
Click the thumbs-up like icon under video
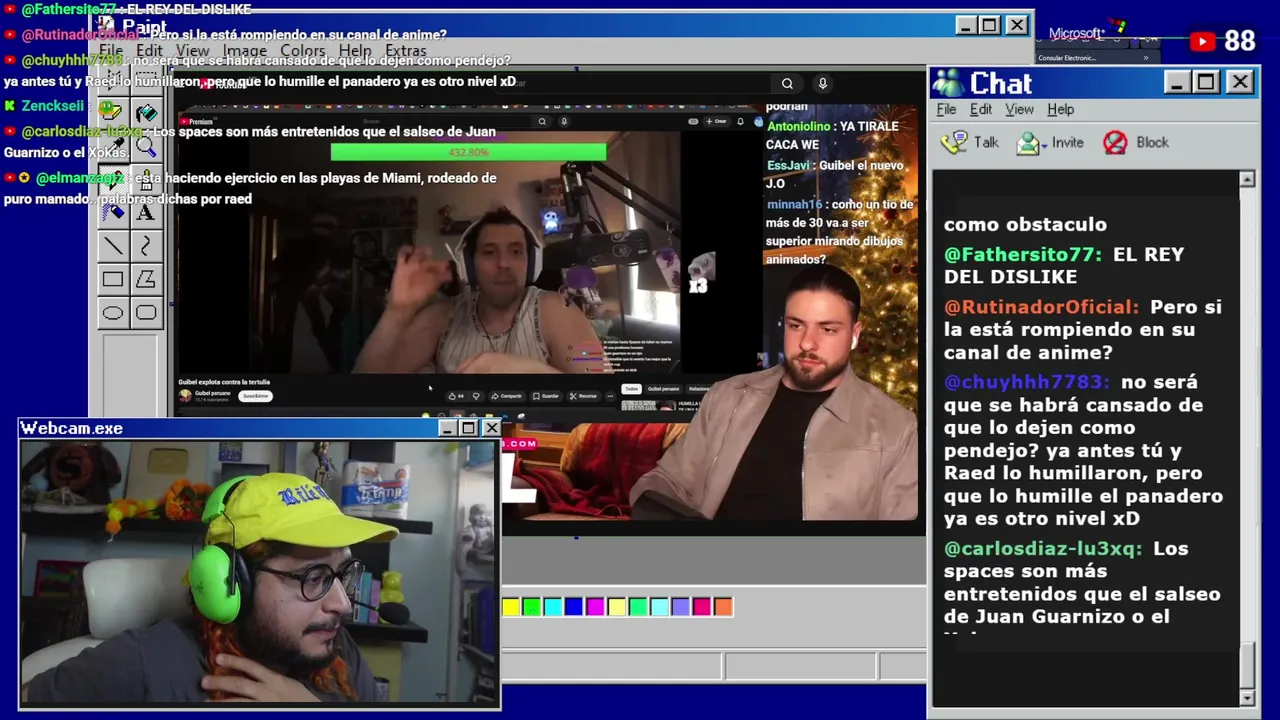click(x=452, y=396)
